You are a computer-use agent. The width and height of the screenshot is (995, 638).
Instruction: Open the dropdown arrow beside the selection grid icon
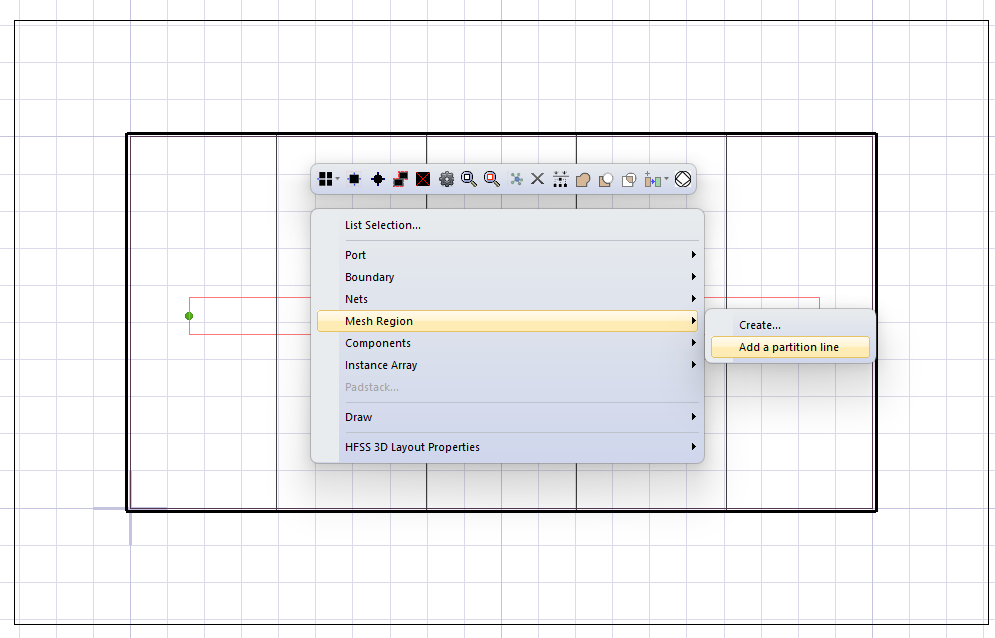tap(336, 178)
